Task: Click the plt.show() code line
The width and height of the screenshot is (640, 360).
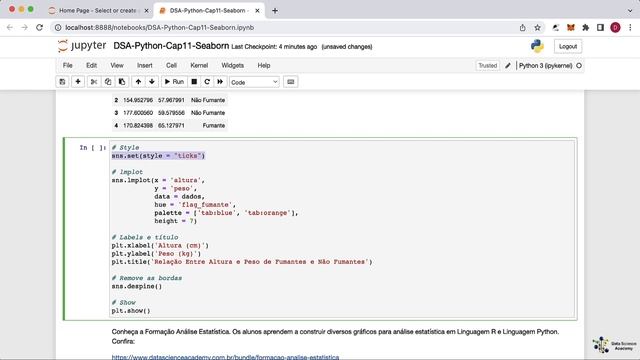Action: point(131,311)
